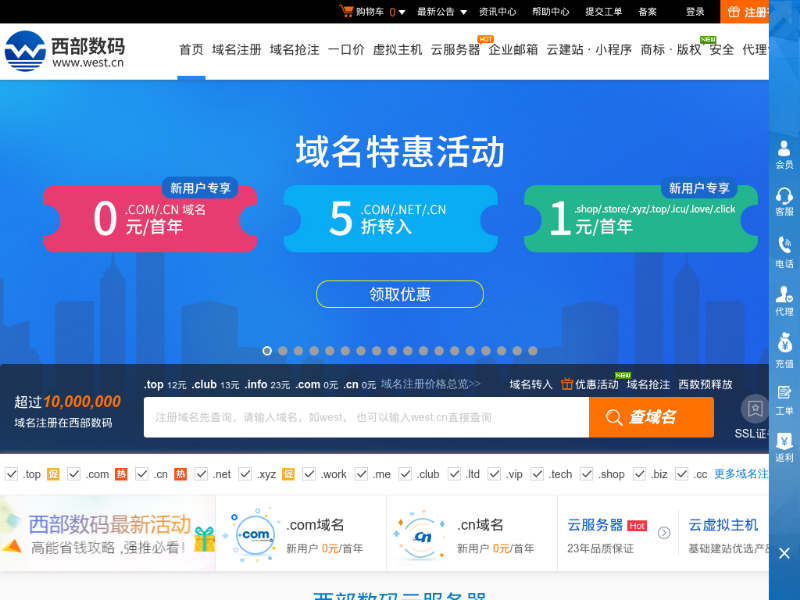Toggle the .shop domain checkbox
Screen dimensions: 800x600
[588, 474]
